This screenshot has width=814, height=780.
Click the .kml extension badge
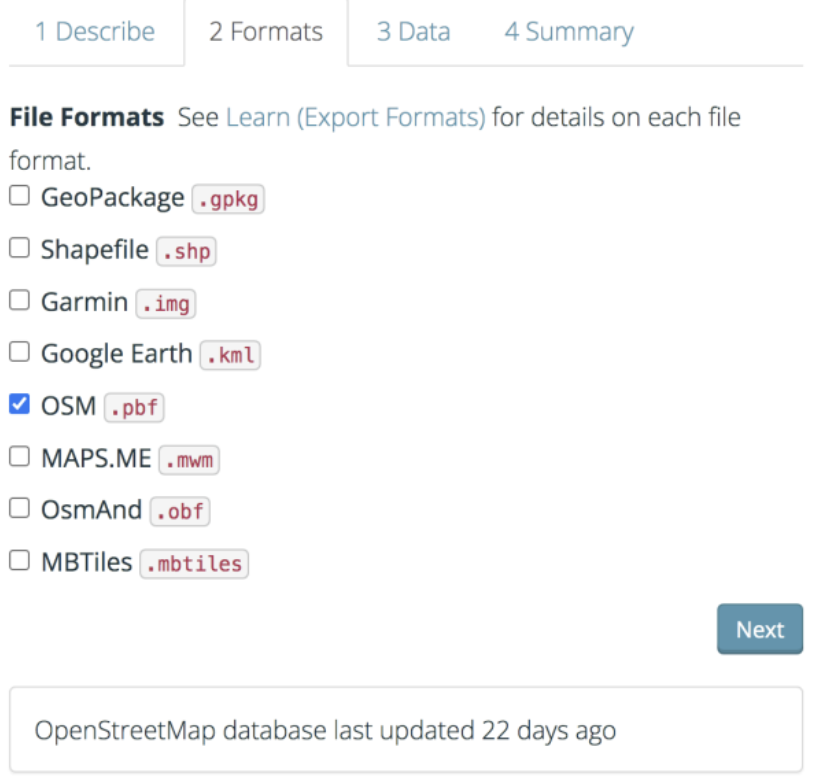pos(230,355)
